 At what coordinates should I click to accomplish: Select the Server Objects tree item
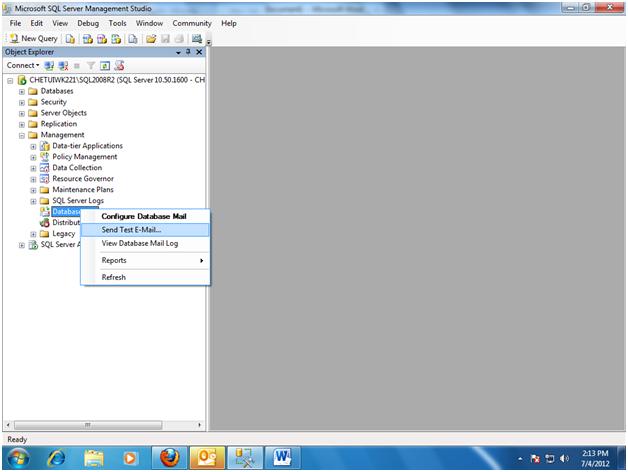pos(63,113)
